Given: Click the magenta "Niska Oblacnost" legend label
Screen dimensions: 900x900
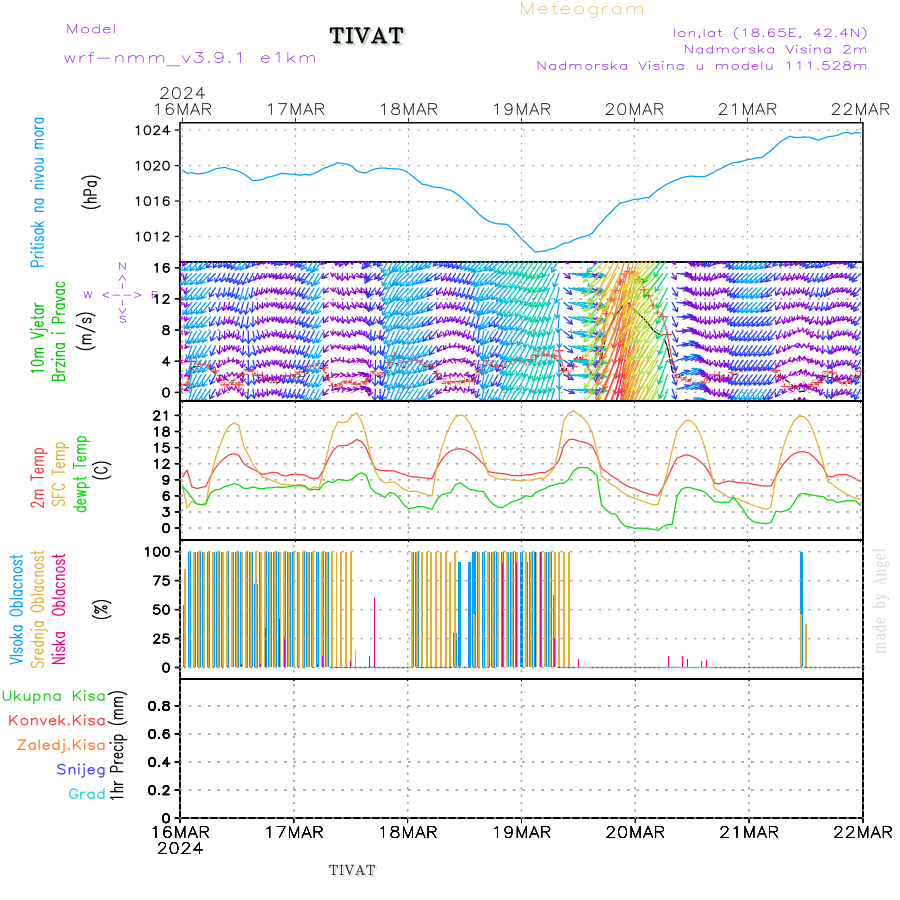Looking at the screenshot, I should pyautogui.click(x=59, y=609).
